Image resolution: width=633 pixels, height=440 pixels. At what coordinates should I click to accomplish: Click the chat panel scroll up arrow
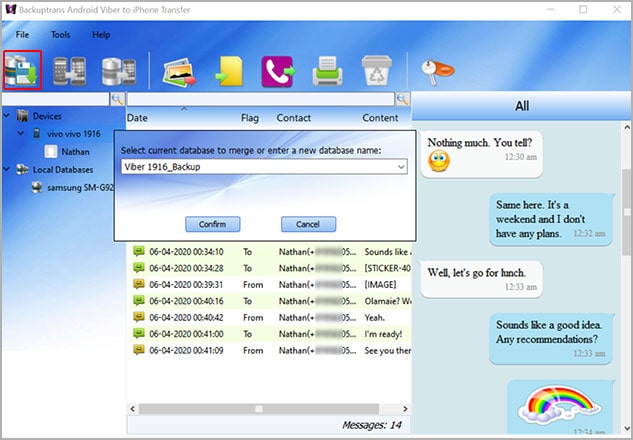[627, 127]
